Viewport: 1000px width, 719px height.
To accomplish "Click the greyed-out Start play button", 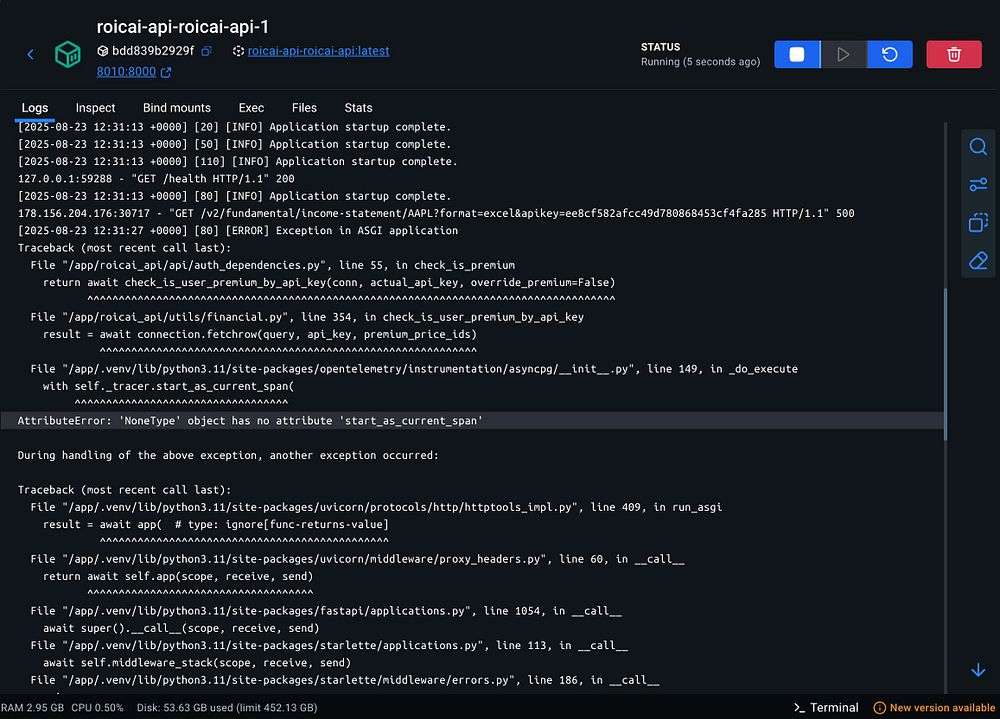I will pyautogui.click(x=843, y=54).
